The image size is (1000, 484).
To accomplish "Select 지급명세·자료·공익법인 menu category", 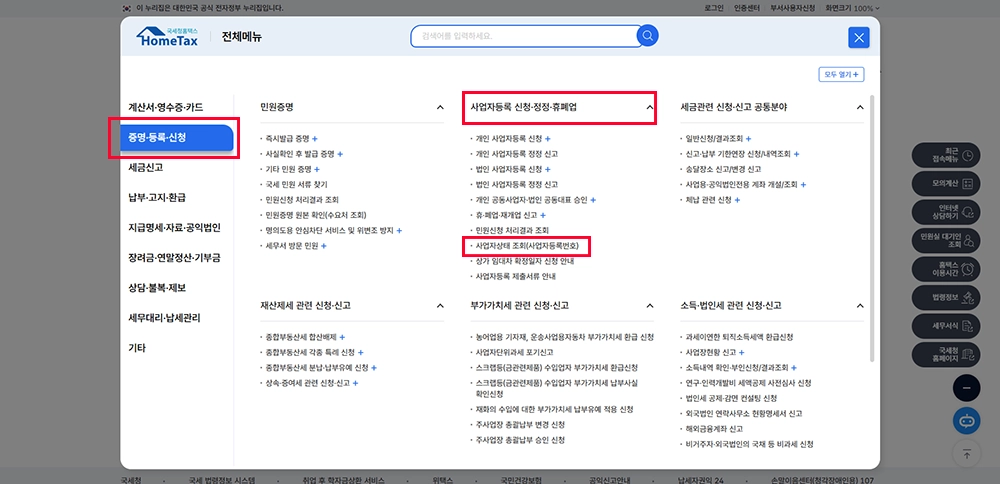I will tap(174, 228).
